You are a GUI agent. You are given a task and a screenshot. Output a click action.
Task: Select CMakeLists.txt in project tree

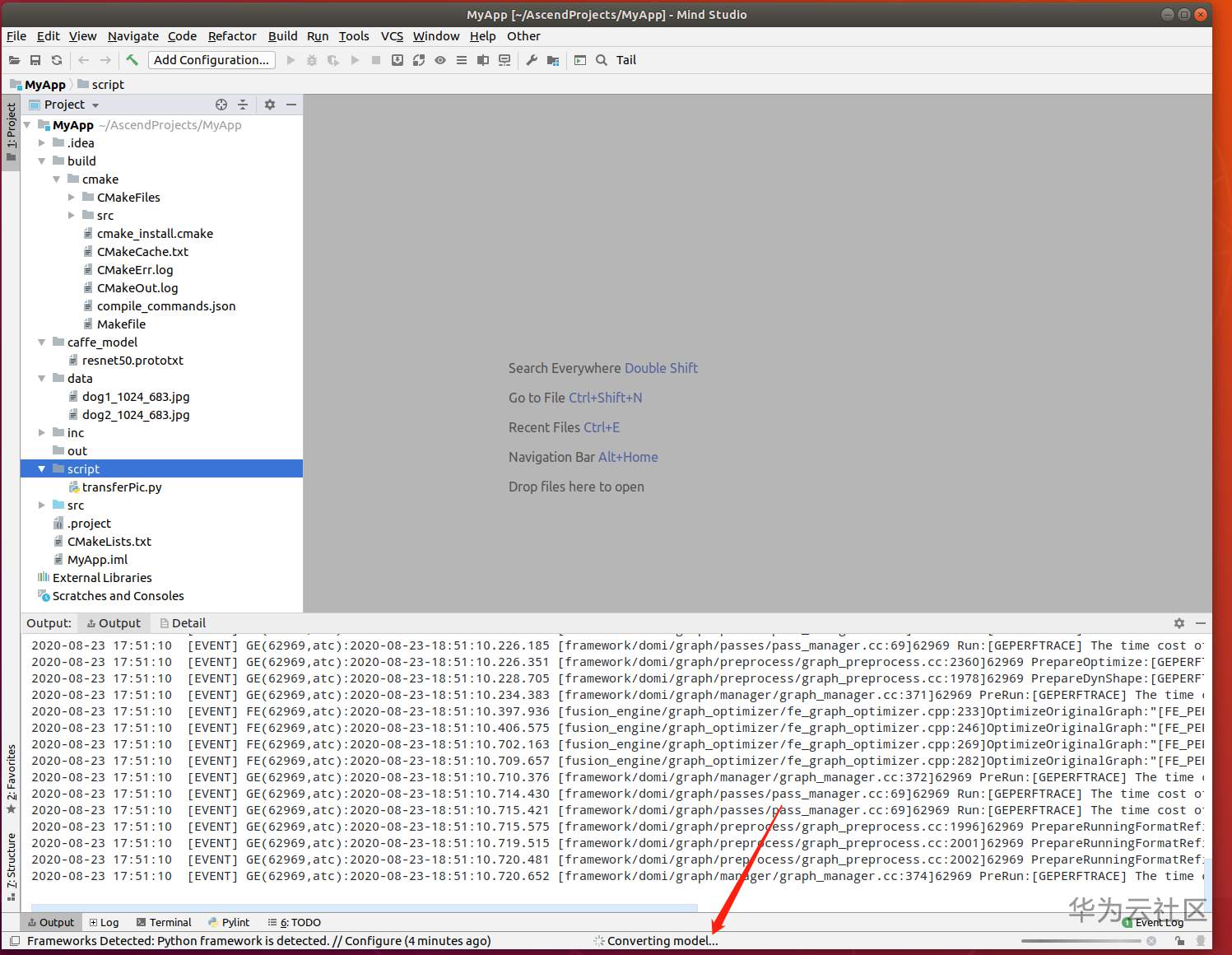(109, 542)
